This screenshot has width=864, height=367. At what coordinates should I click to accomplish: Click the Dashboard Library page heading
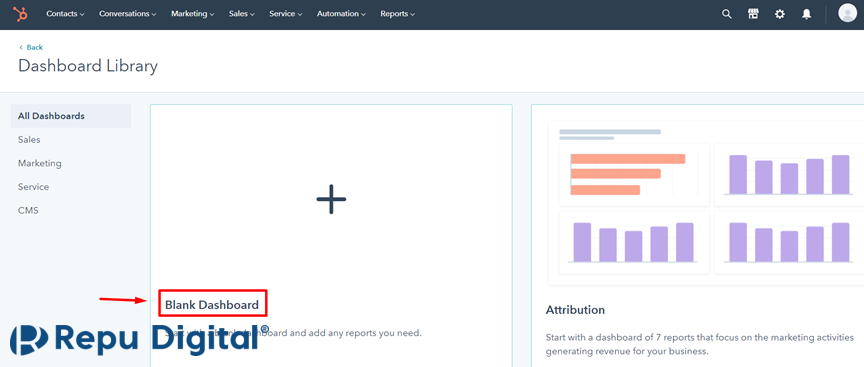(88, 66)
